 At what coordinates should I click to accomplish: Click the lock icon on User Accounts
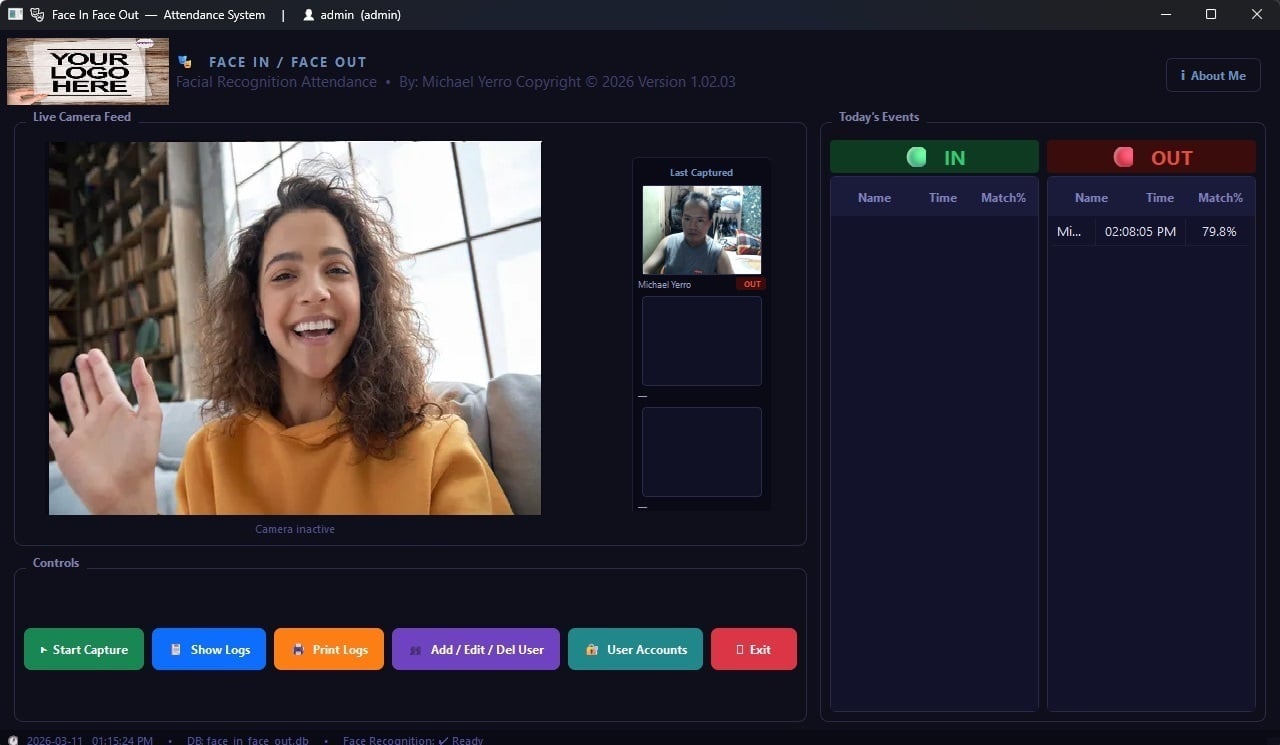592,650
